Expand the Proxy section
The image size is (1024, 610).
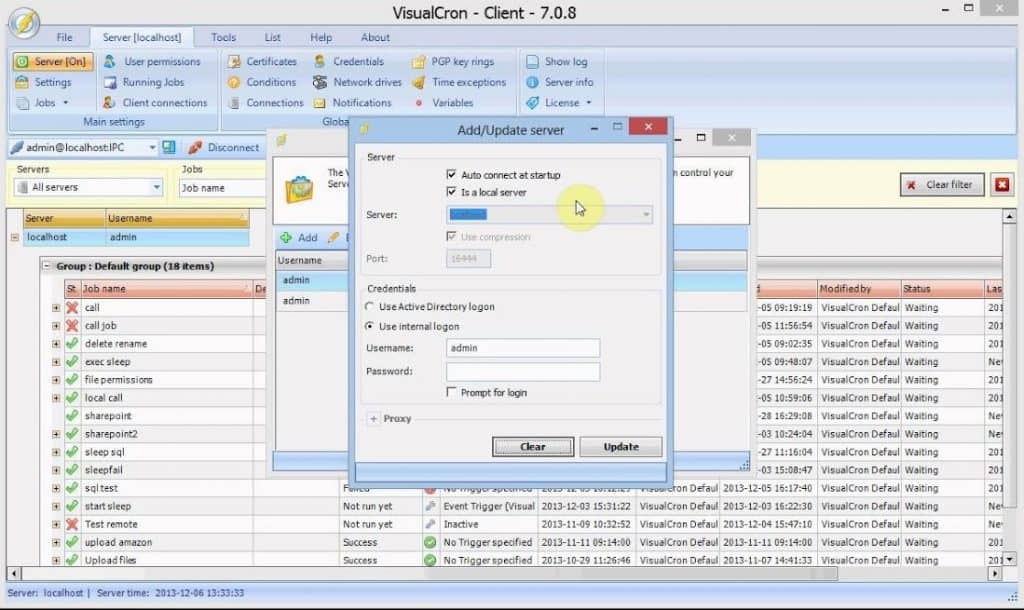click(x=372, y=419)
